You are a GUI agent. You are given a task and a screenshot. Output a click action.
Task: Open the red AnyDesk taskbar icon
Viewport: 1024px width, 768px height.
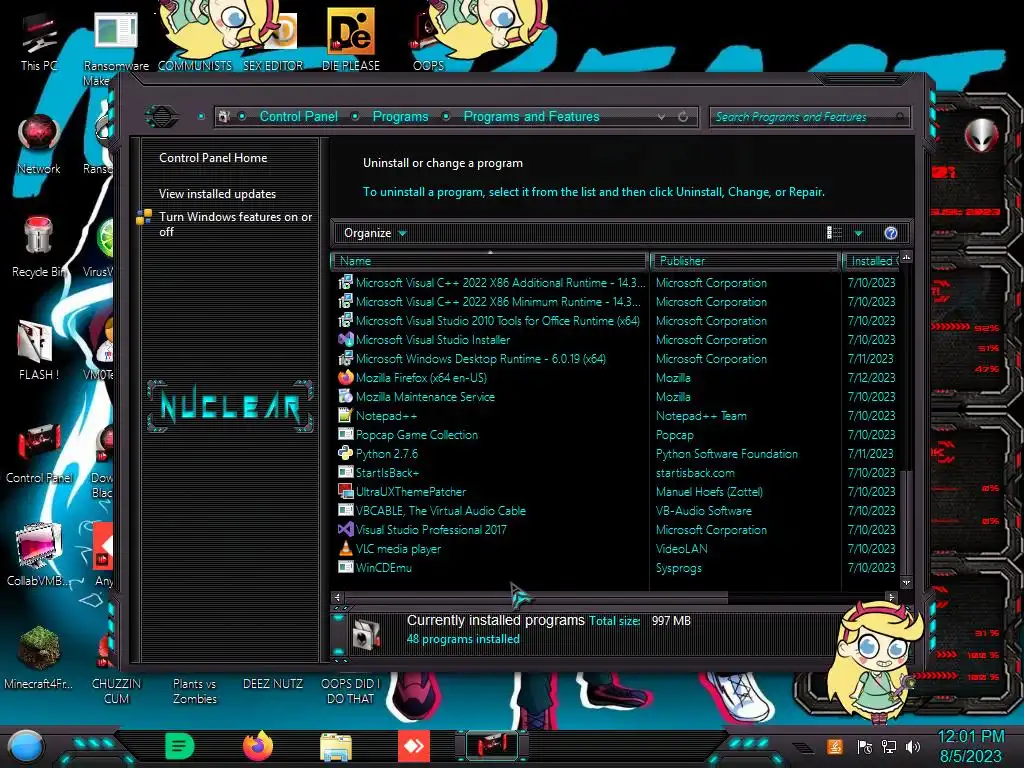(414, 746)
